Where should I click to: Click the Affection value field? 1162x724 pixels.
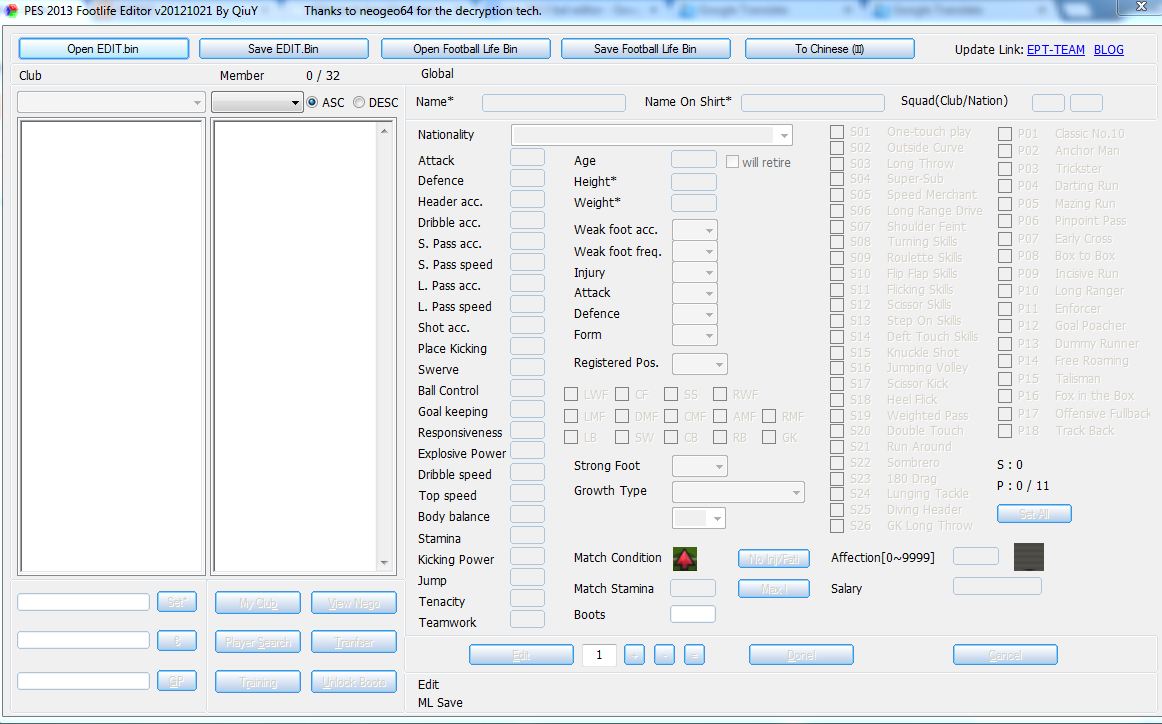pyautogui.click(x=975, y=555)
